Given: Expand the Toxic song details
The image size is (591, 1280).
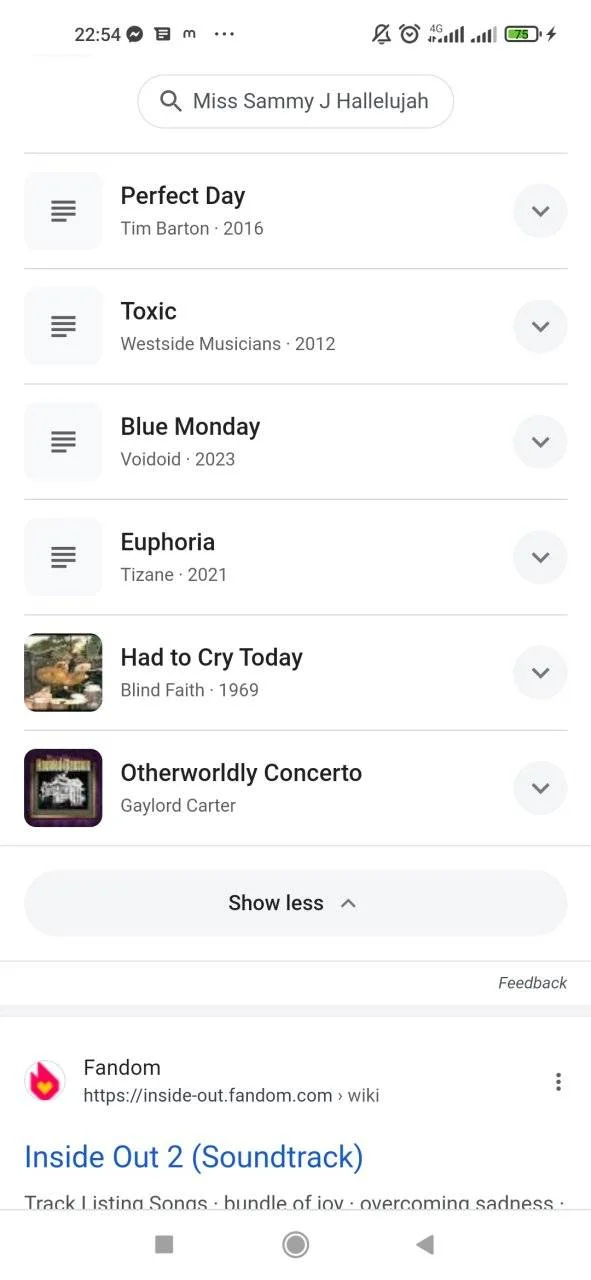Looking at the screenshot, I should (540, 326).
